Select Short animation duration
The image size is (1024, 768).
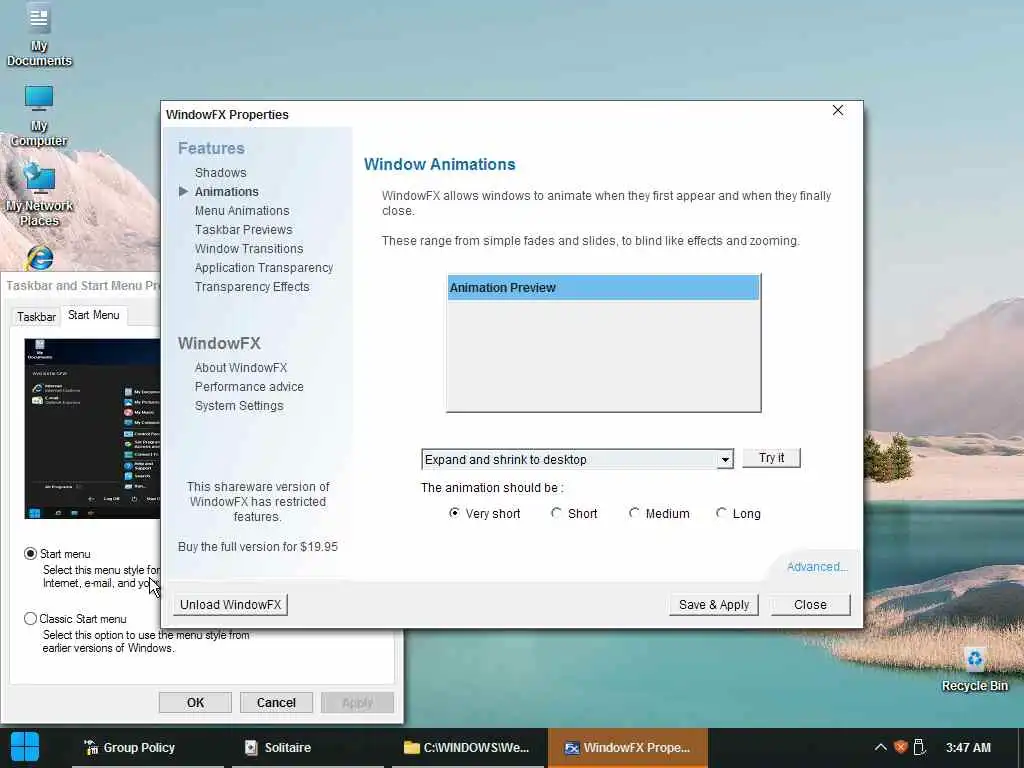[x=574, y=513]
